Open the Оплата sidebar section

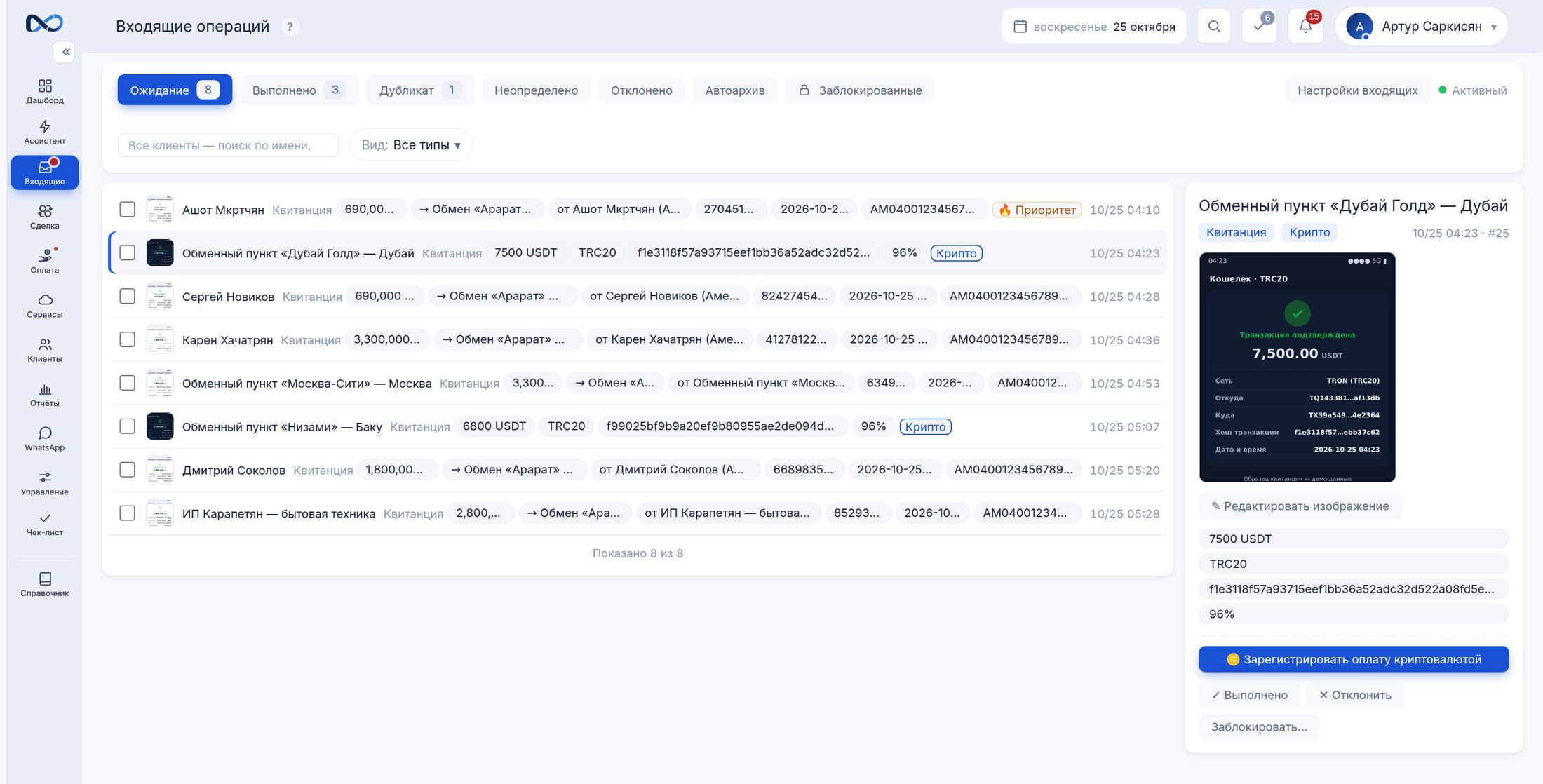[x=45, y=261]
